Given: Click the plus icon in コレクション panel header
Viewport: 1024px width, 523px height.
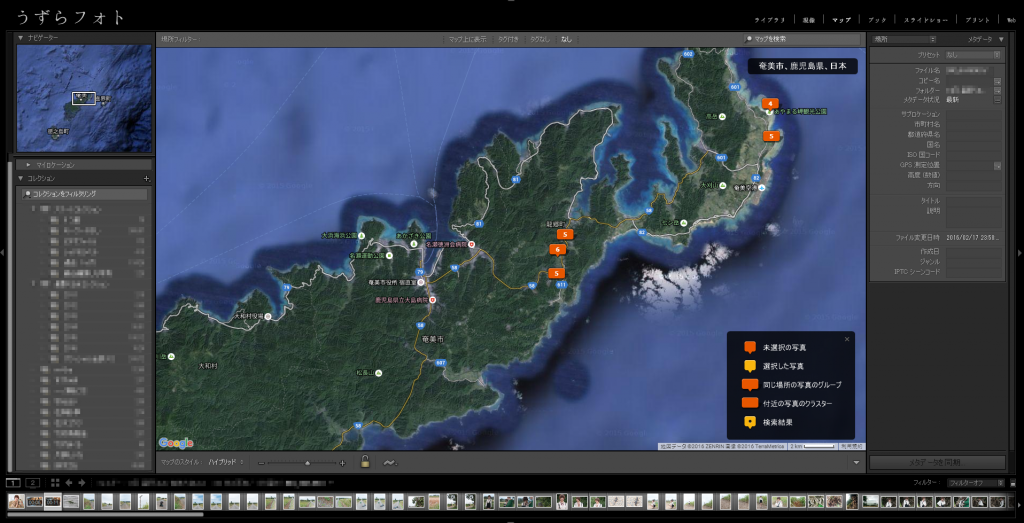Looking at the screenshot, I should [146, 178].
